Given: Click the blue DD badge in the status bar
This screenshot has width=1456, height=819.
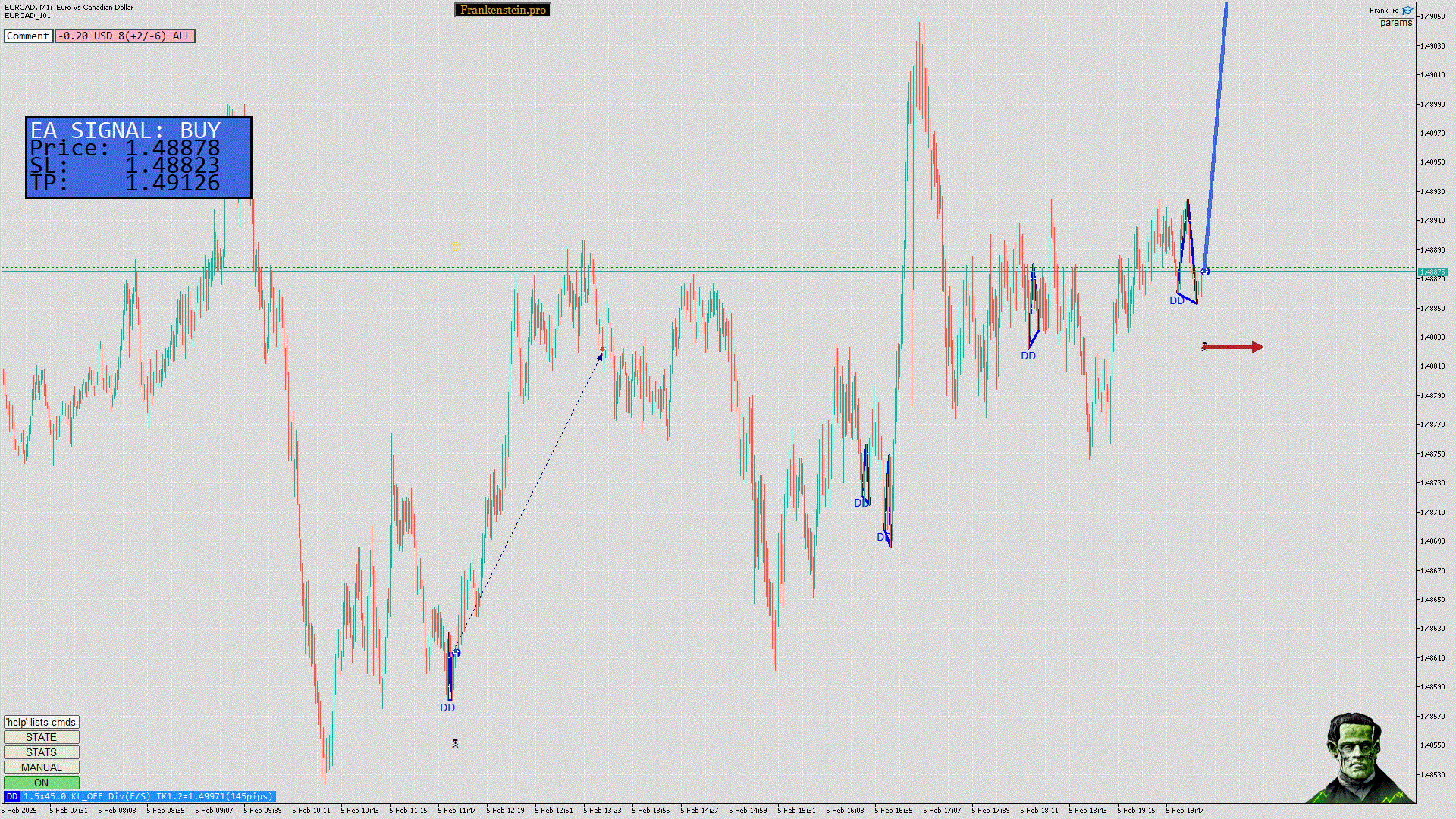Looking at the screenshot, I should pyautogui.click(x=11, y=796).
